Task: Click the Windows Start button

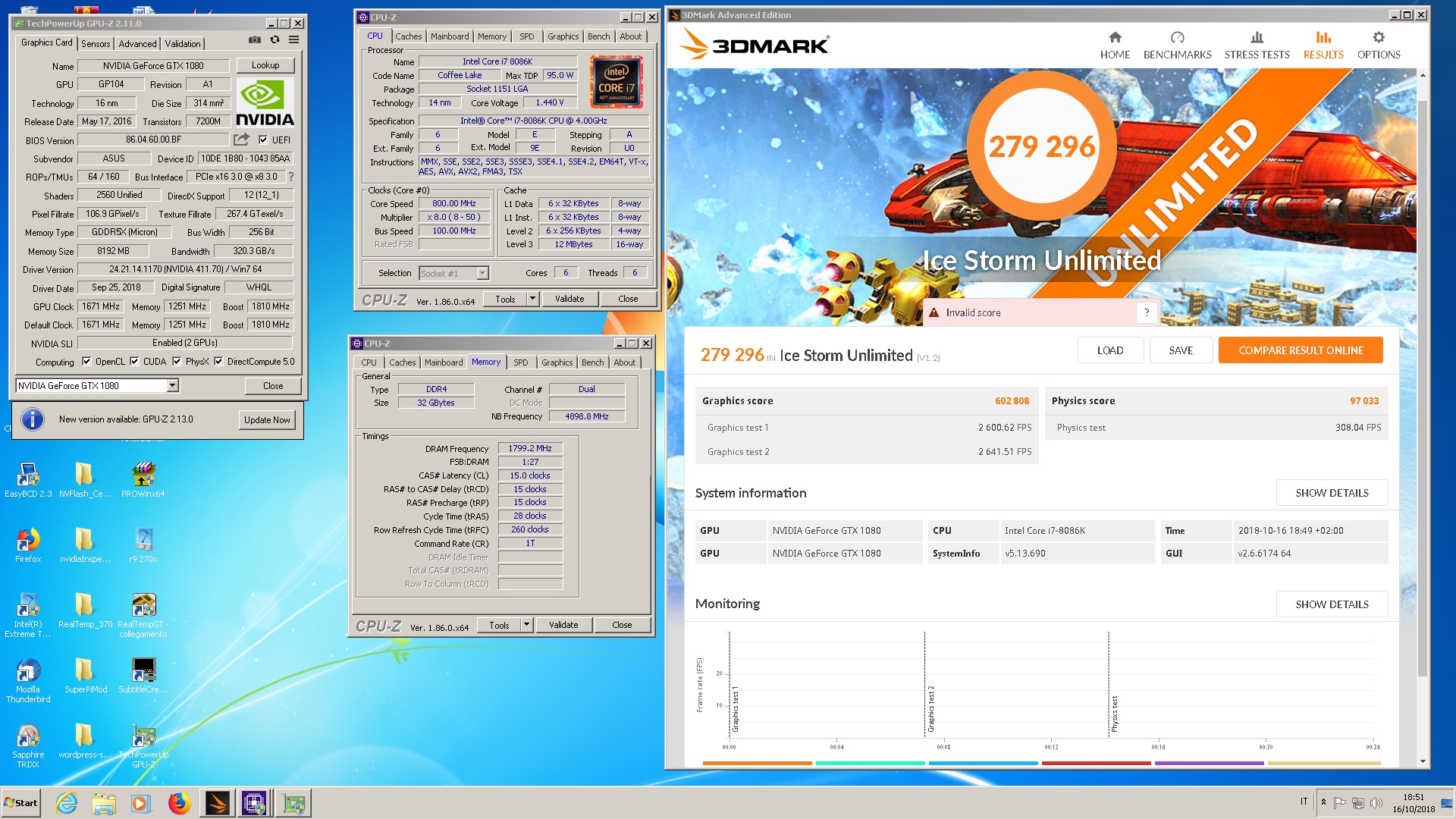Action: [x=21, y=803]
